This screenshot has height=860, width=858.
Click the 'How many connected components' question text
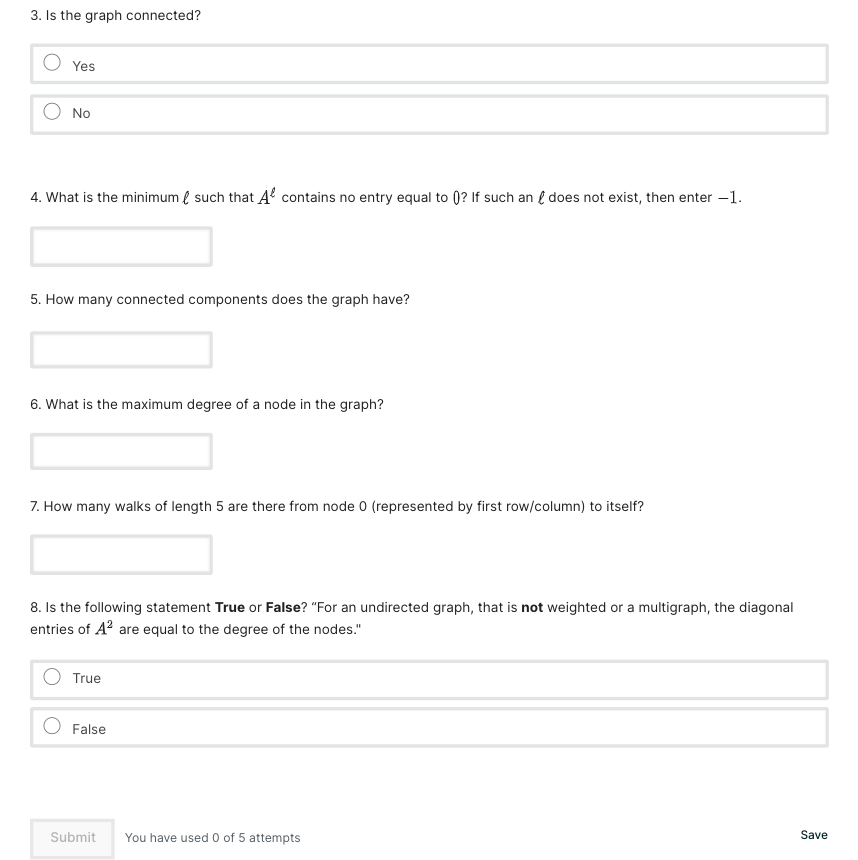[220, 299]
